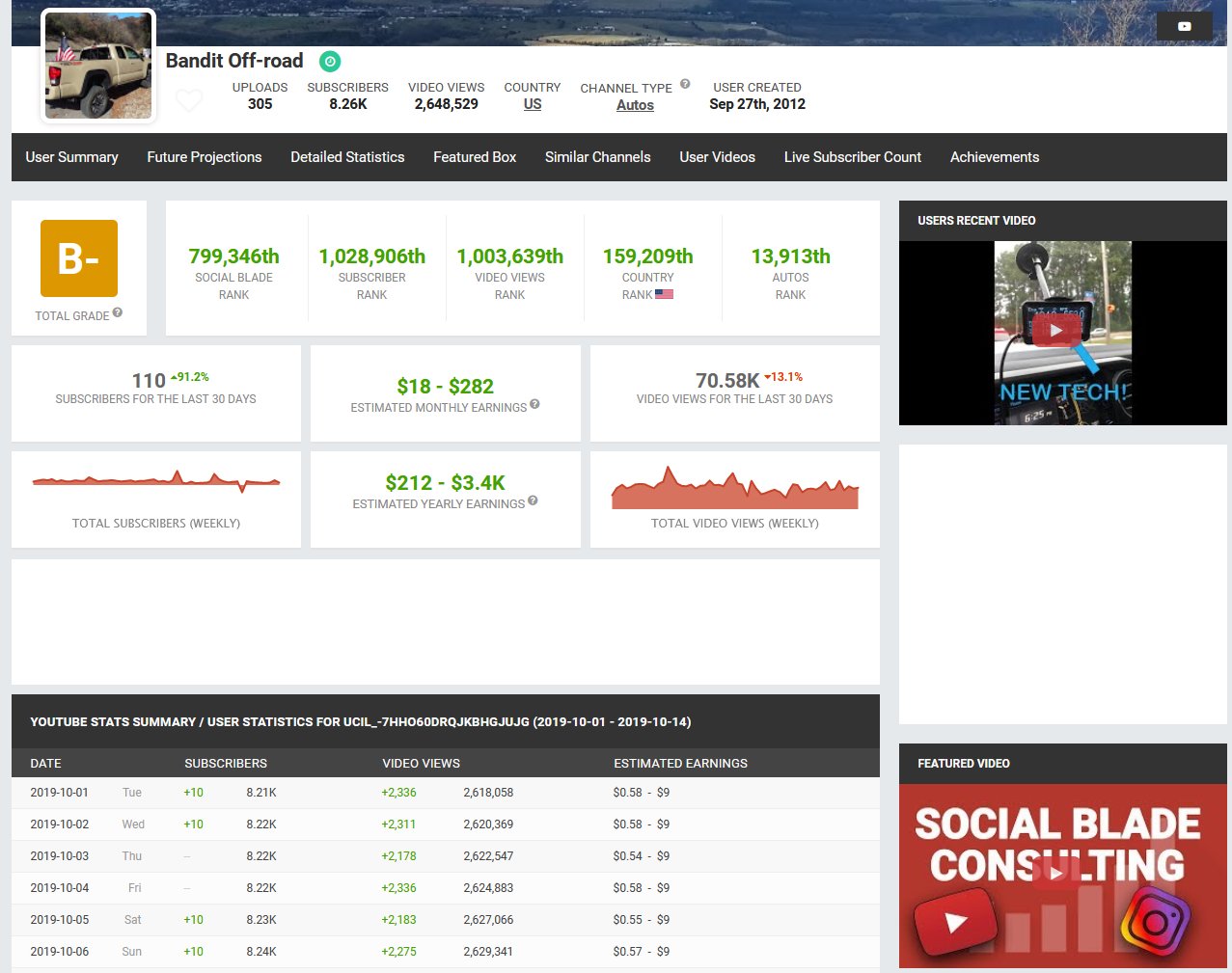Open the Achievements tab
Screen dimensions: 1232x973
coord(995,157)
